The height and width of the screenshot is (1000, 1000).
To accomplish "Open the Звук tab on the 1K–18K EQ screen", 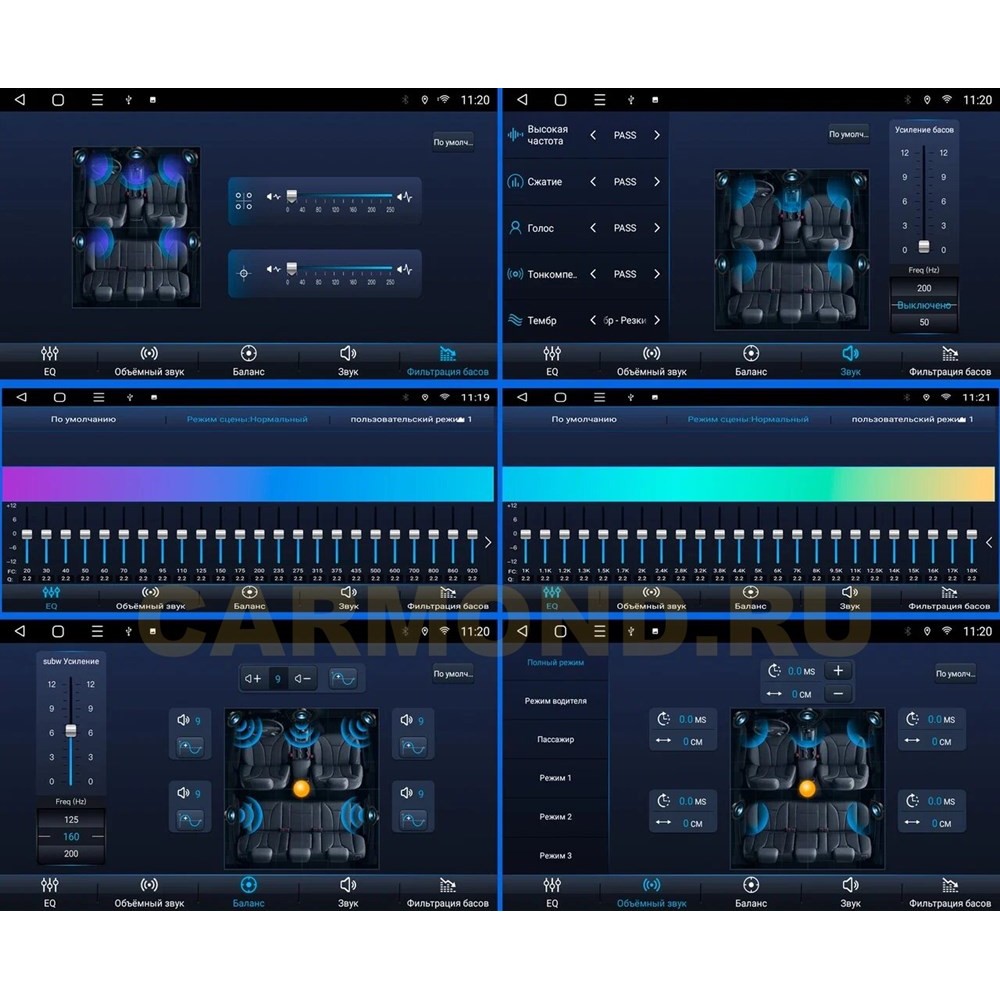I will (x=849, y=598).
